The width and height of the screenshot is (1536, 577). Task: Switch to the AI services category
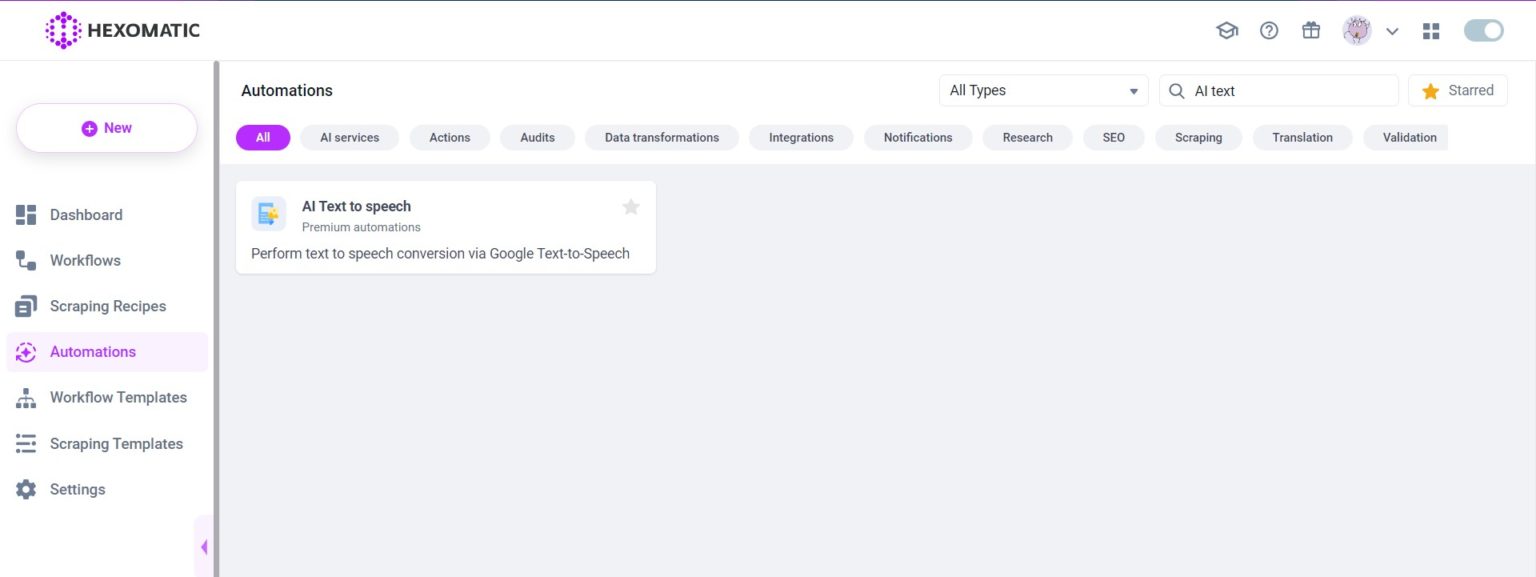[x=349, y=137]
